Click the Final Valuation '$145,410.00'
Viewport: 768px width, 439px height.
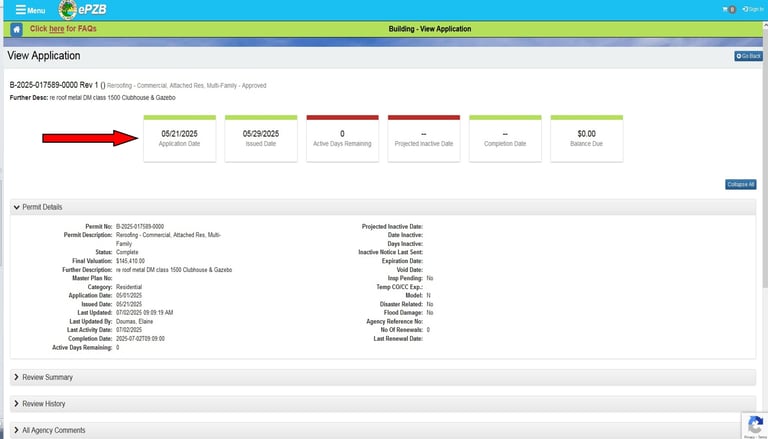130,261
